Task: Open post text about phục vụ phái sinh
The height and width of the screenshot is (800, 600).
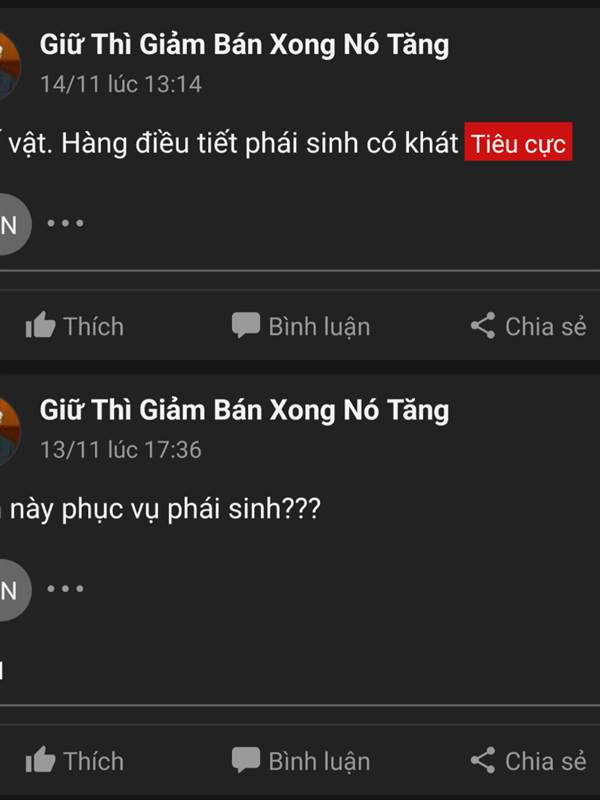Action: pyautogui.click(x=160, y=510)
